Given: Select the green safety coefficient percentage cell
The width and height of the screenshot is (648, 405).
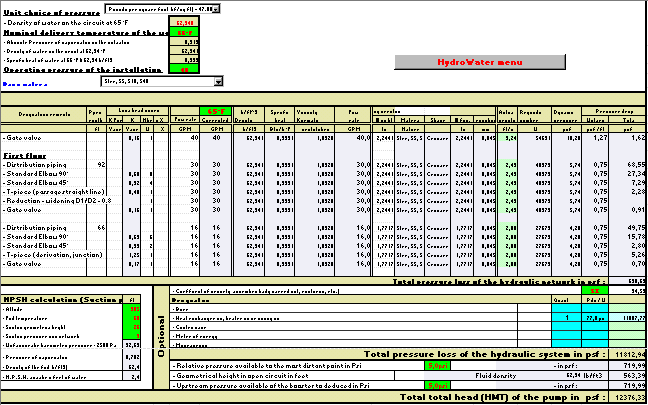Looking at the screenshot, I should pyautogui.click(x=595, y=291).
